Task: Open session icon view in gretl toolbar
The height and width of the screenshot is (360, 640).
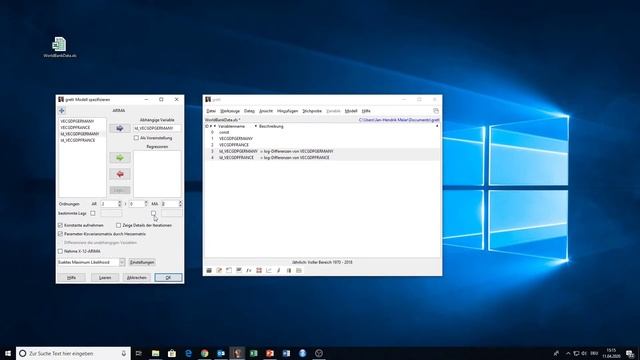Action: coord(239,270)
